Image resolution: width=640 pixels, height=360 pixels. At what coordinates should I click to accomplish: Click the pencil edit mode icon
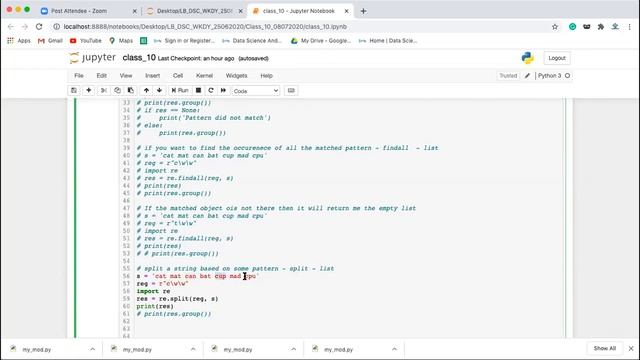pyautogui.click(x=527, y=76)
